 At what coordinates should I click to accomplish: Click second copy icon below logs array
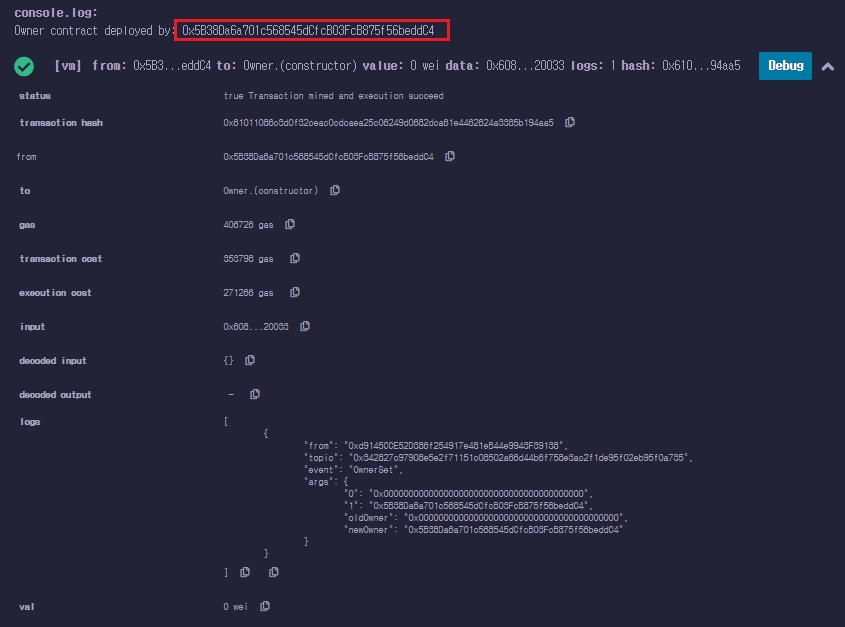pos(273,572)
